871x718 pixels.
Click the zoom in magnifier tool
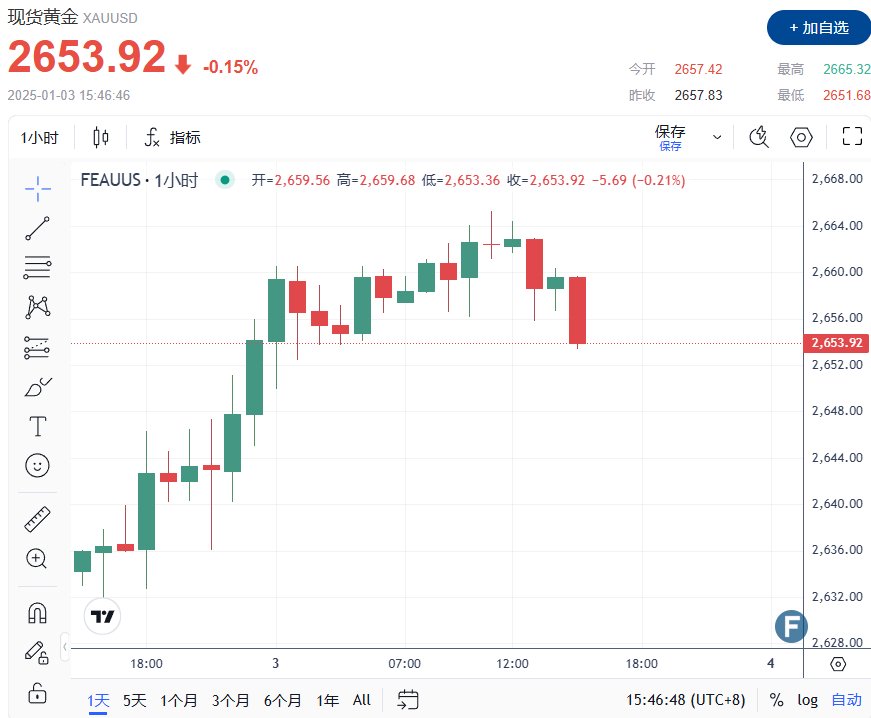[x=38, y=559]
